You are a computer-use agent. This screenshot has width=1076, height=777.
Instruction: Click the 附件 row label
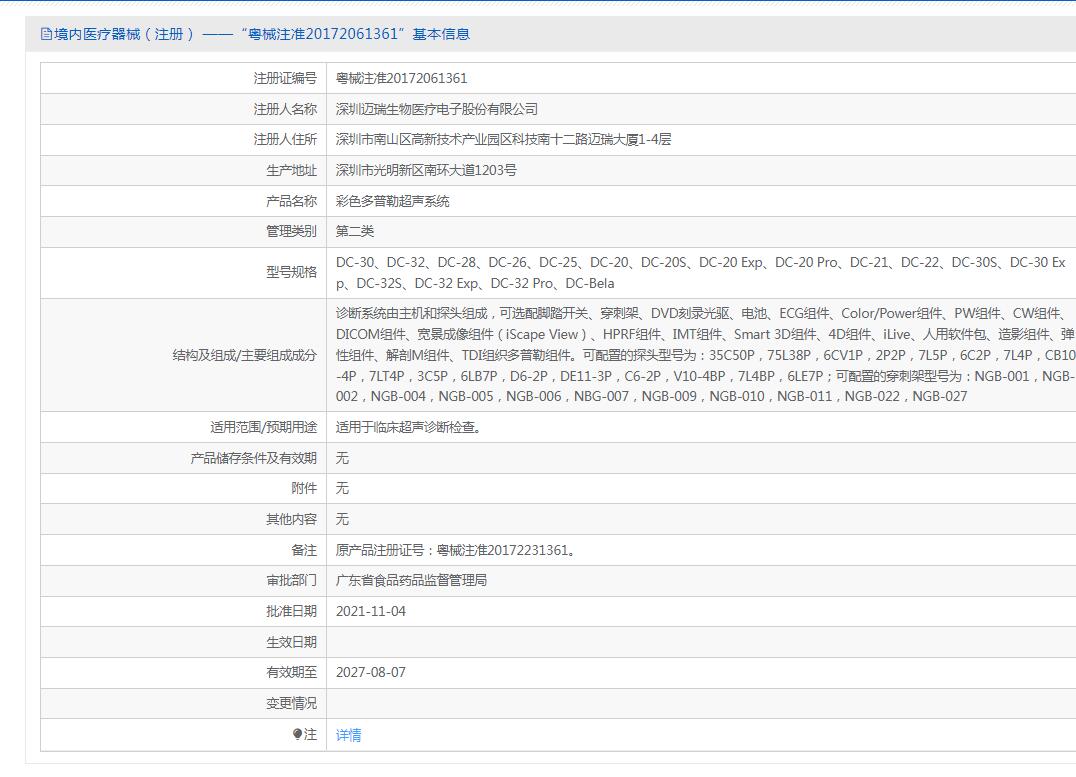click(x=304, y=488)
